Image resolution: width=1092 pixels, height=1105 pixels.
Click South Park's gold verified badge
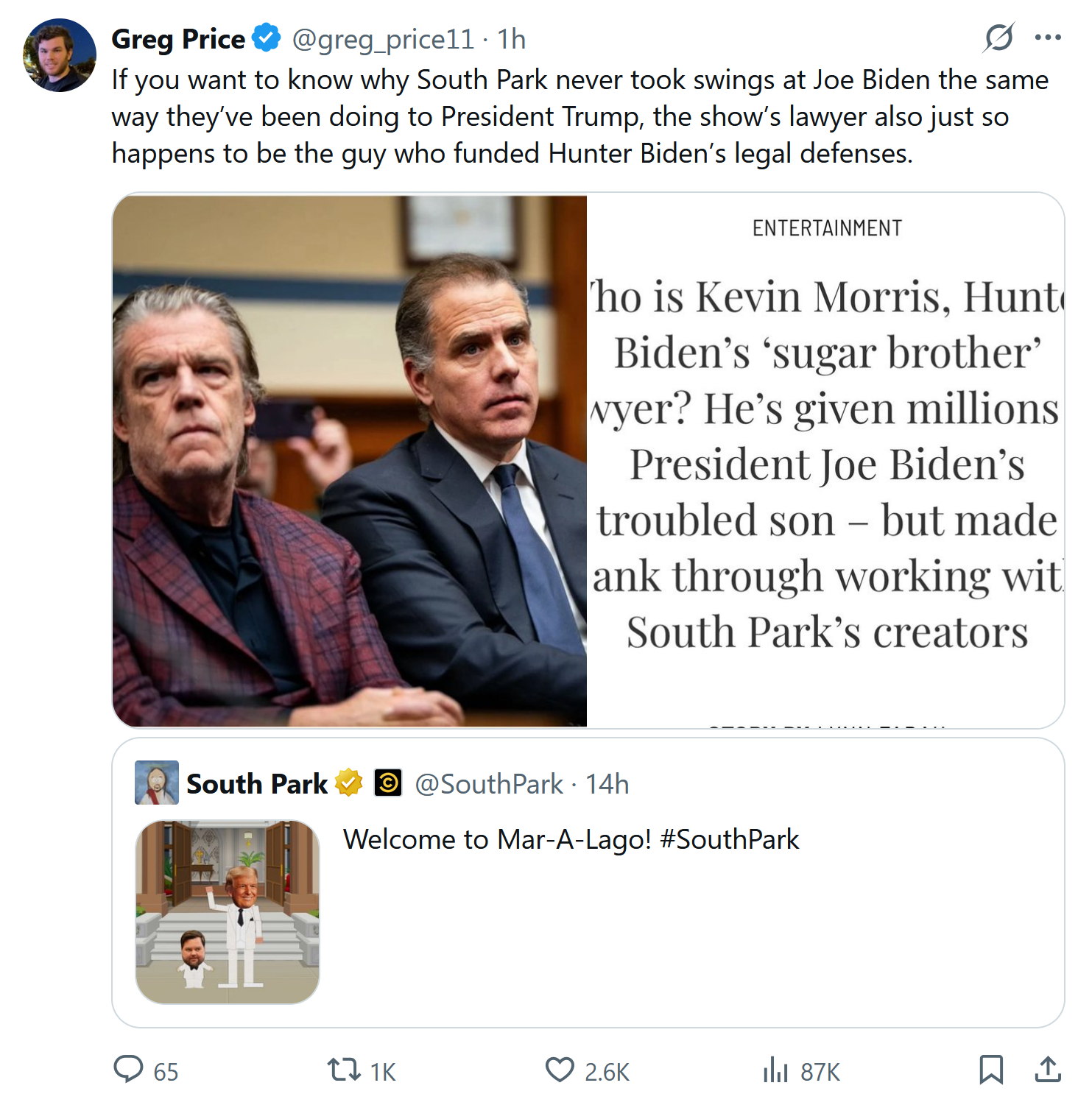(349, 783)
